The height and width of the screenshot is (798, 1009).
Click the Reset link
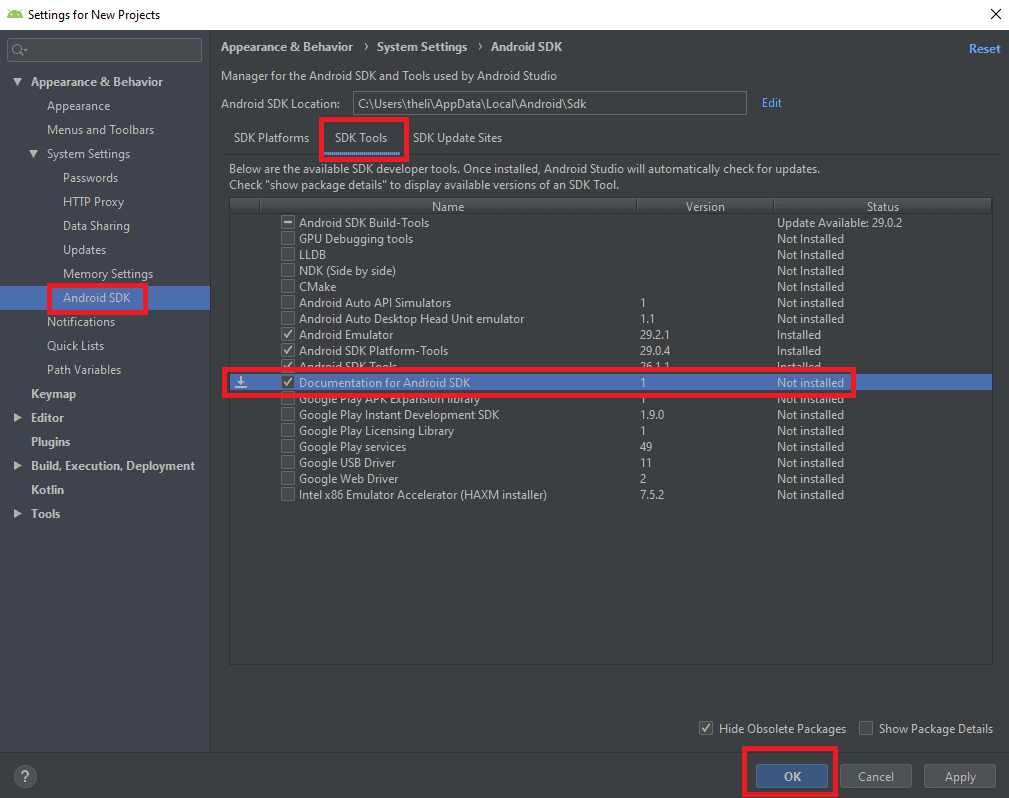tap(984, 49)
